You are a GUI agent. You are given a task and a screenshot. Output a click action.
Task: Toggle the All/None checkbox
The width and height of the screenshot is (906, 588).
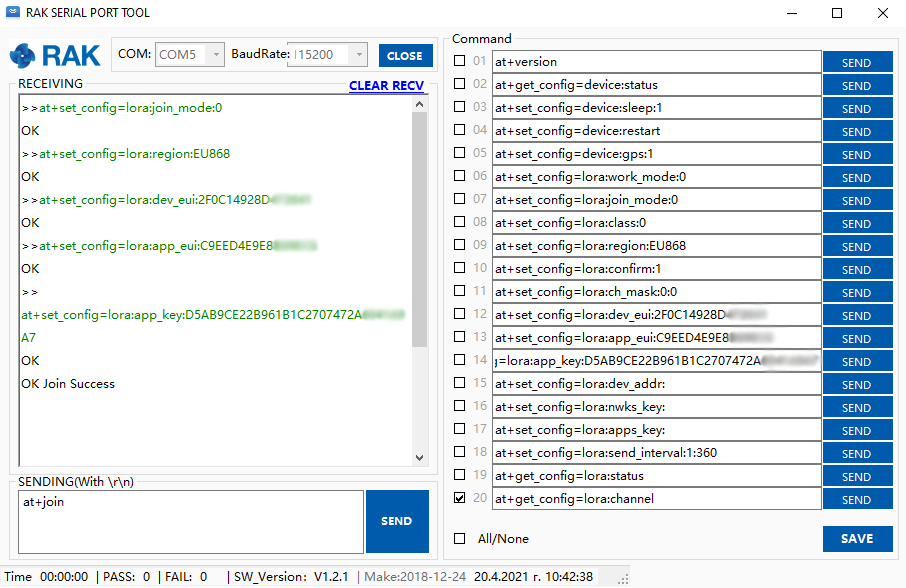(x=460, y=539)
